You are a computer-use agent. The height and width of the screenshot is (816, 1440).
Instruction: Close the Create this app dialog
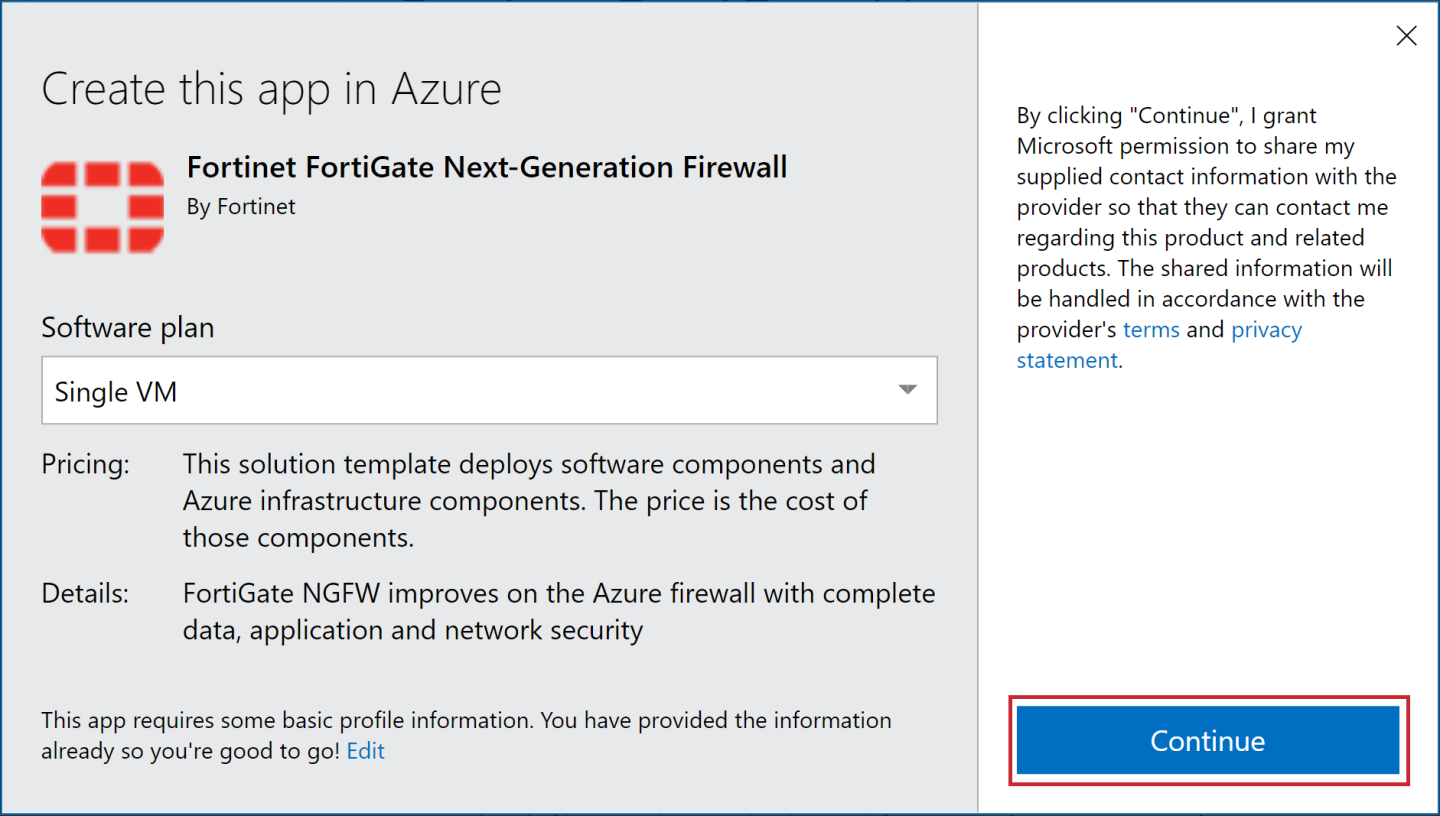click(1406, 35)
